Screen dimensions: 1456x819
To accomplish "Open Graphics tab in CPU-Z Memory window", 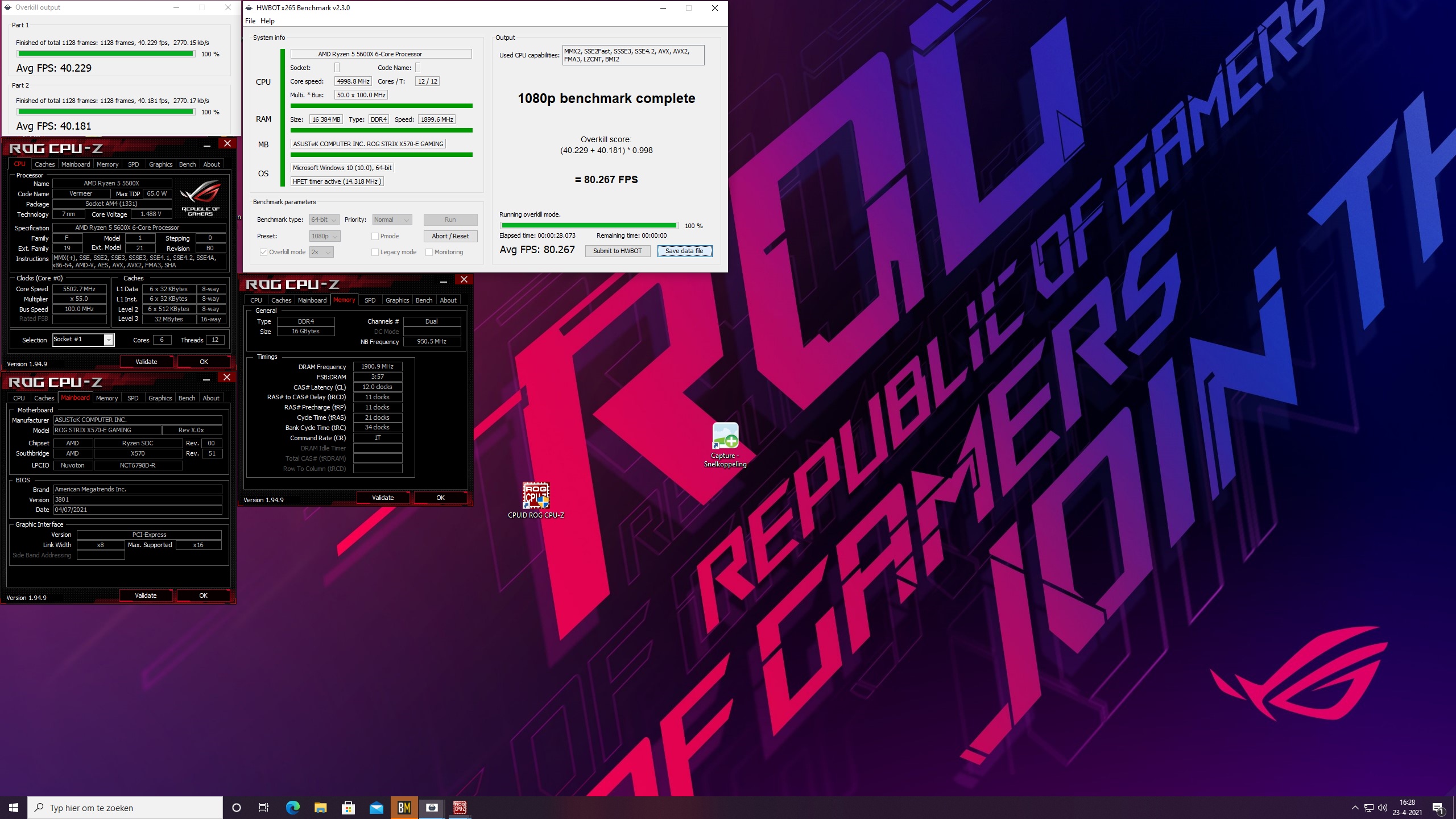I will [397, 300].
